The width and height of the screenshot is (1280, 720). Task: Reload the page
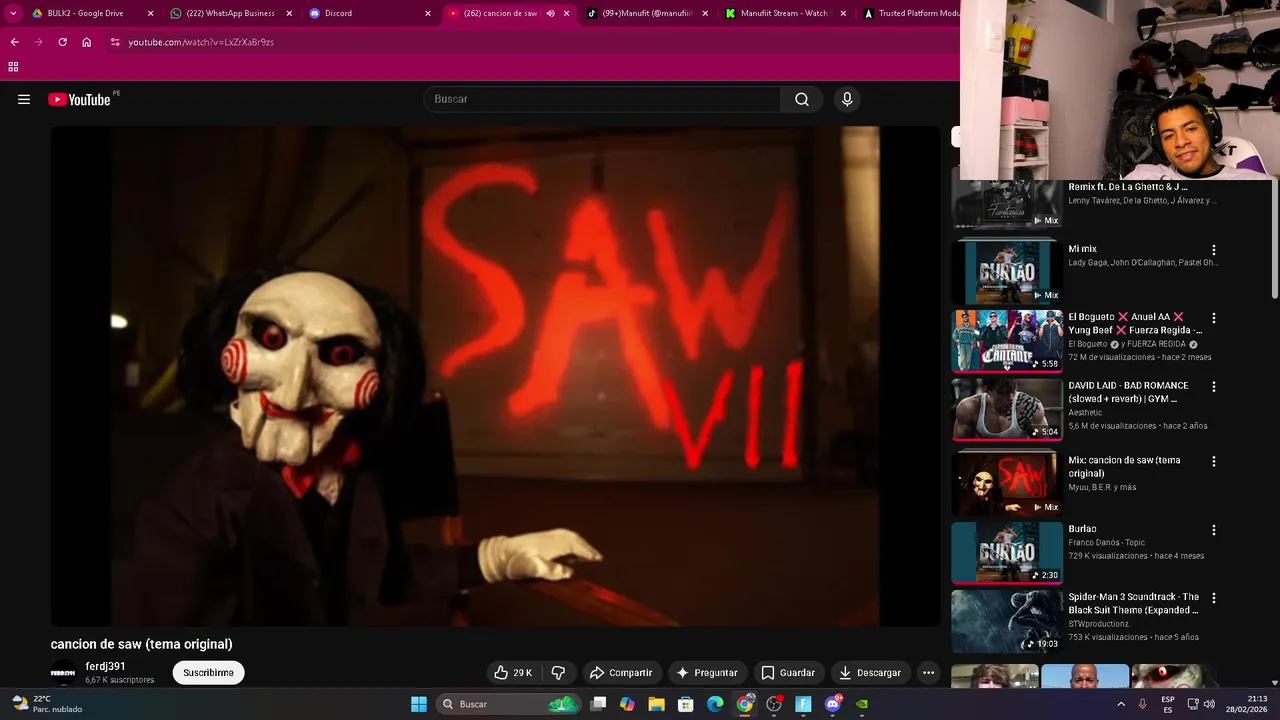(62, 42)
